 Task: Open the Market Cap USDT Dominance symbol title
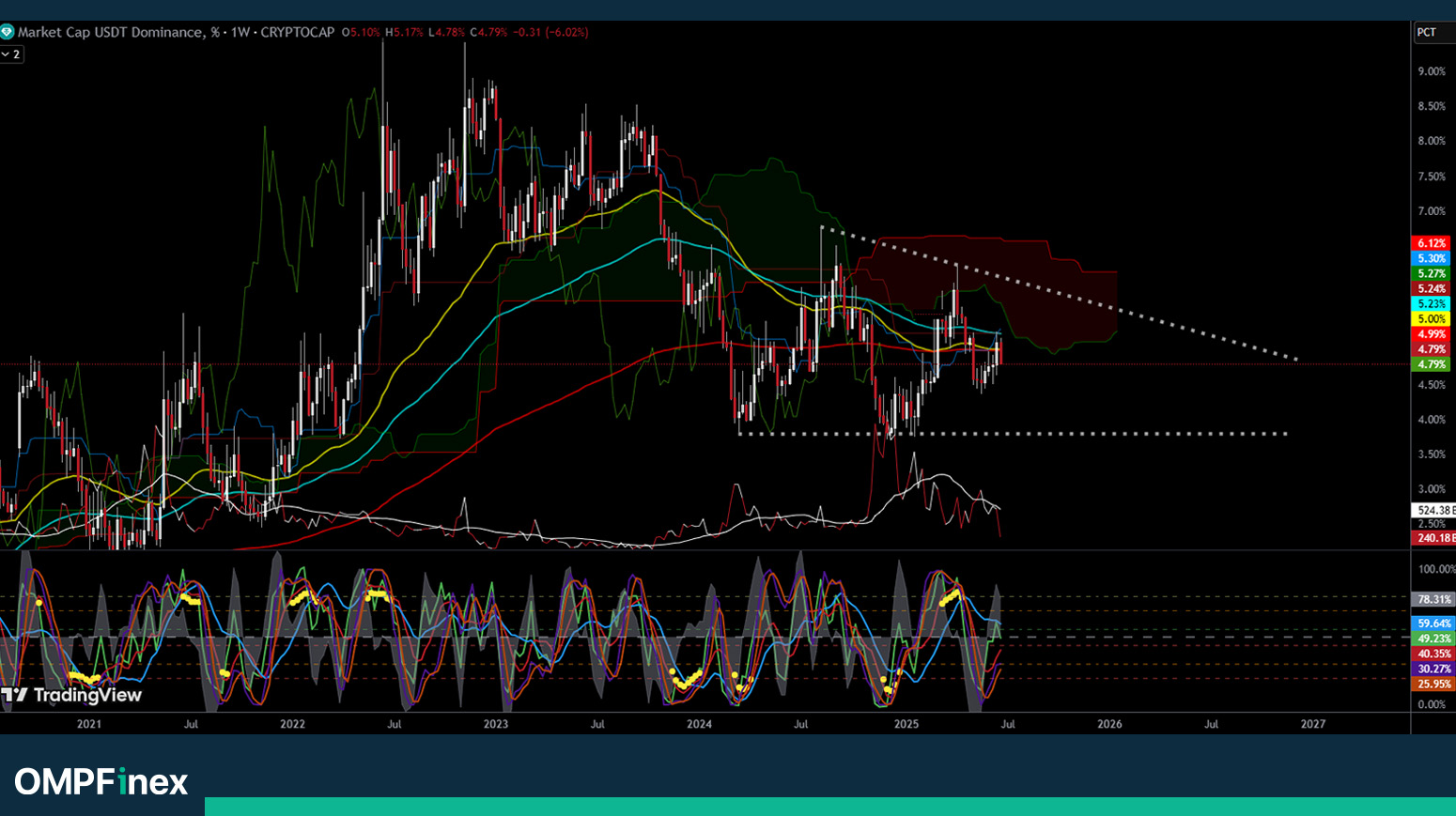119,32
